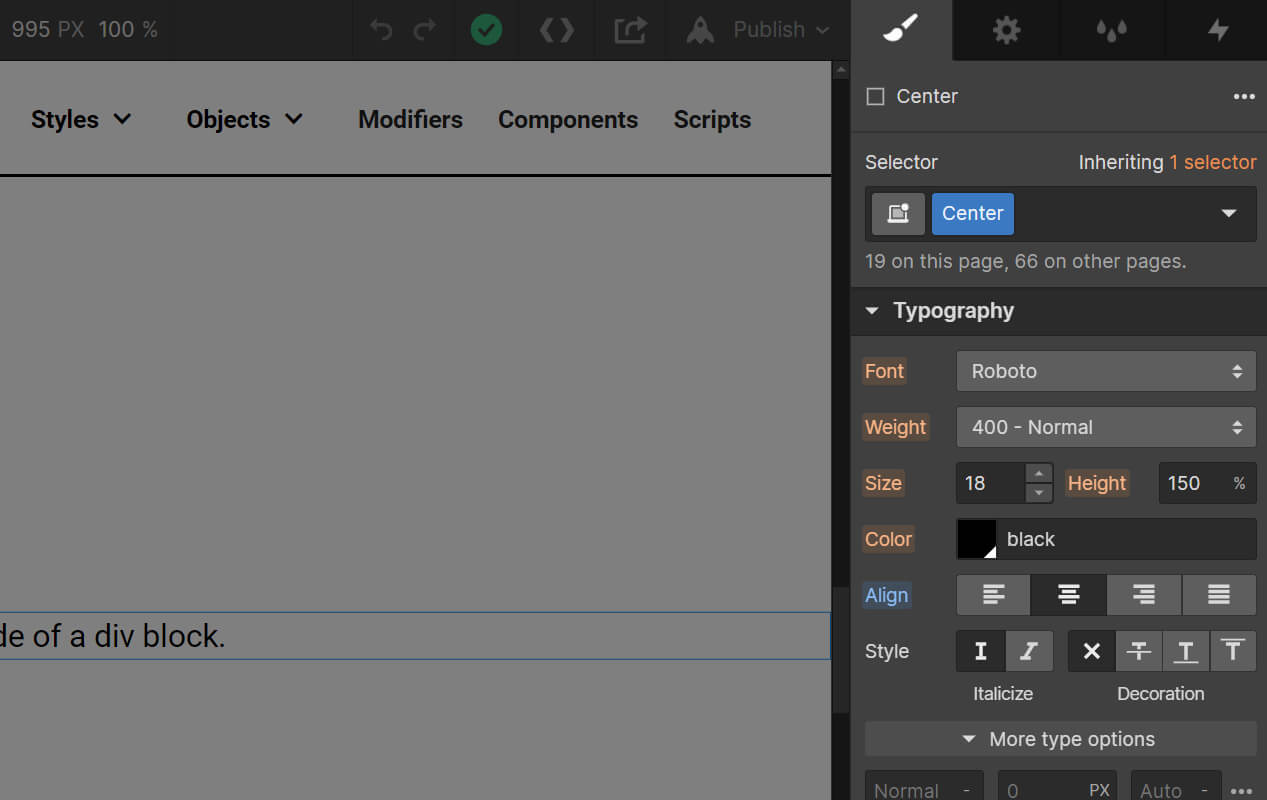Open the Weight dropdown 400 - Normal

(1106, 427)
